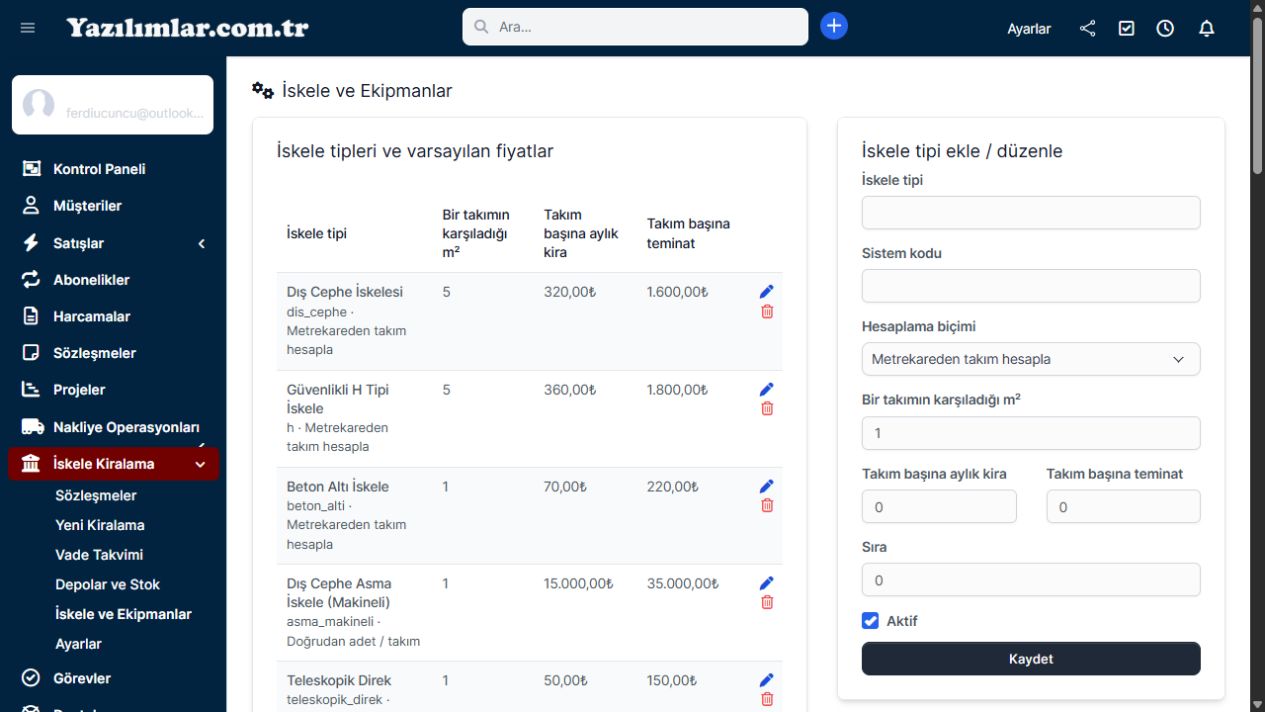Click the user profile avatar card
This screenshot has height=712, width=1265.
tap(113, 105)
